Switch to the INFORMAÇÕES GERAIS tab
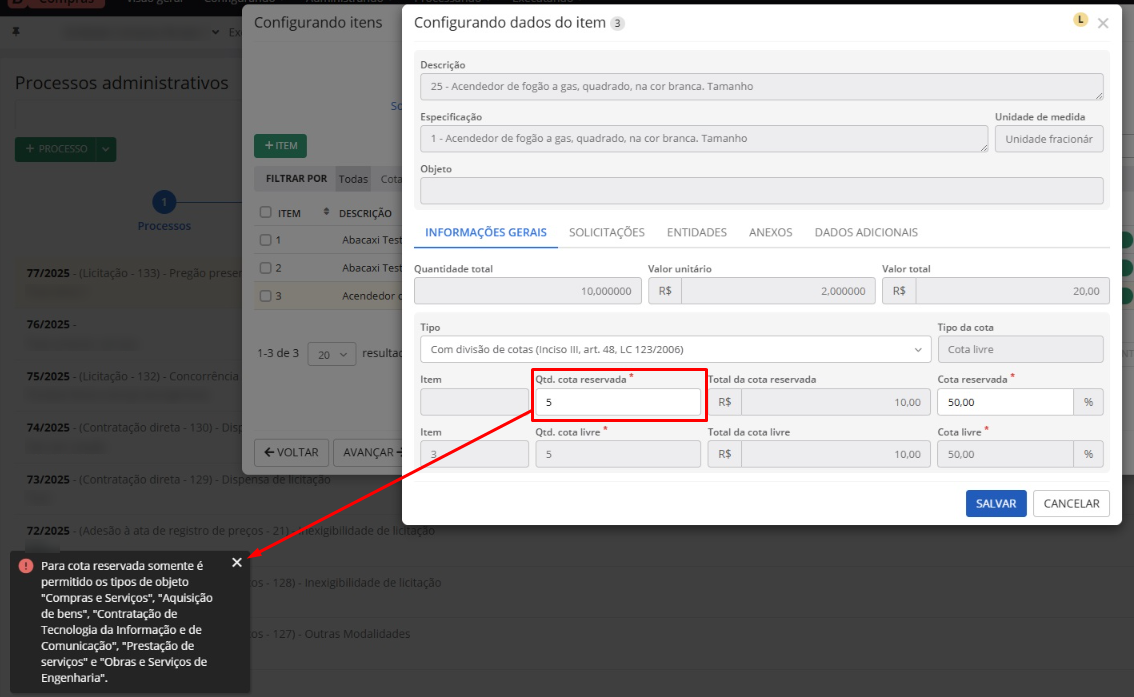The image size is (1134, 697). coord(486,232)
